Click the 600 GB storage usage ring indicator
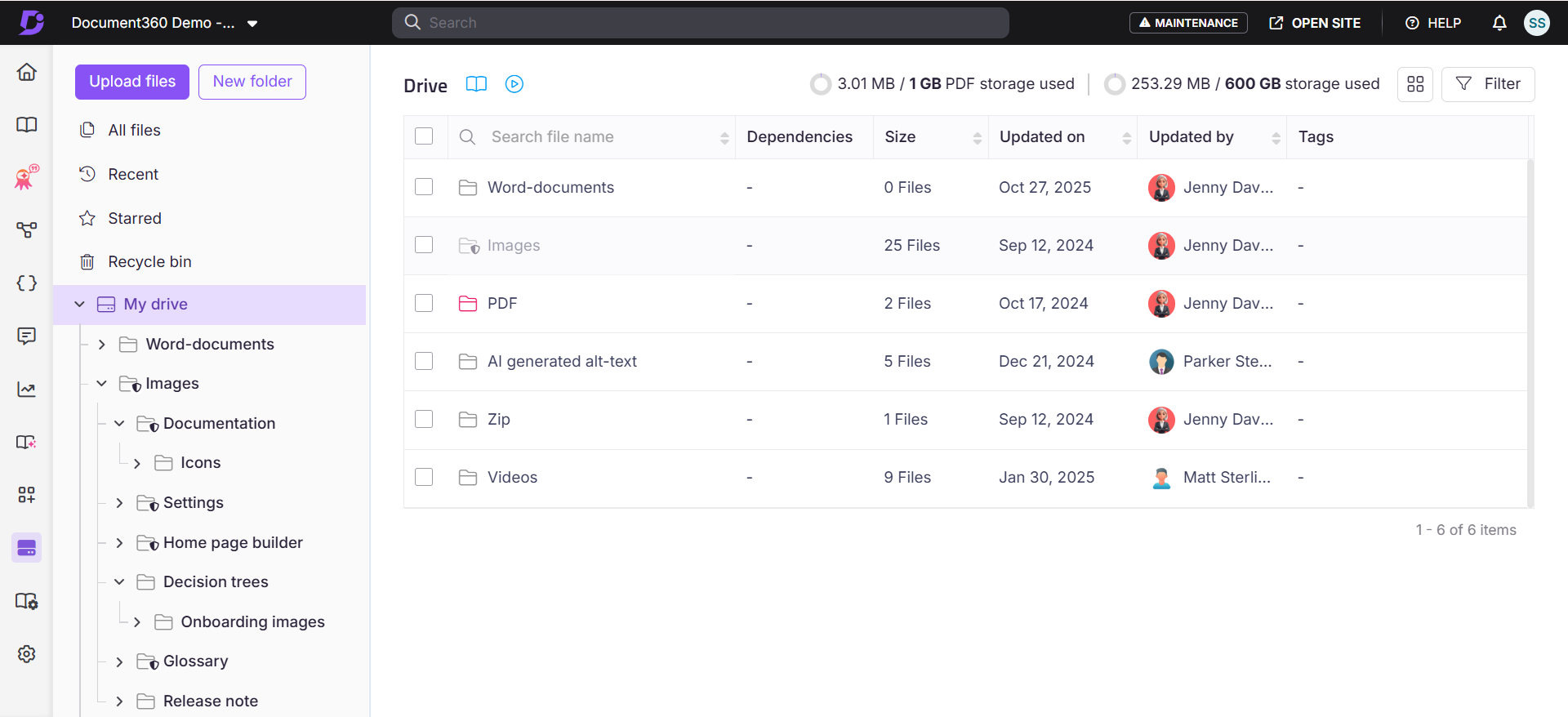The height and width of the screenshot is (717, 1568). point(1114,84)
